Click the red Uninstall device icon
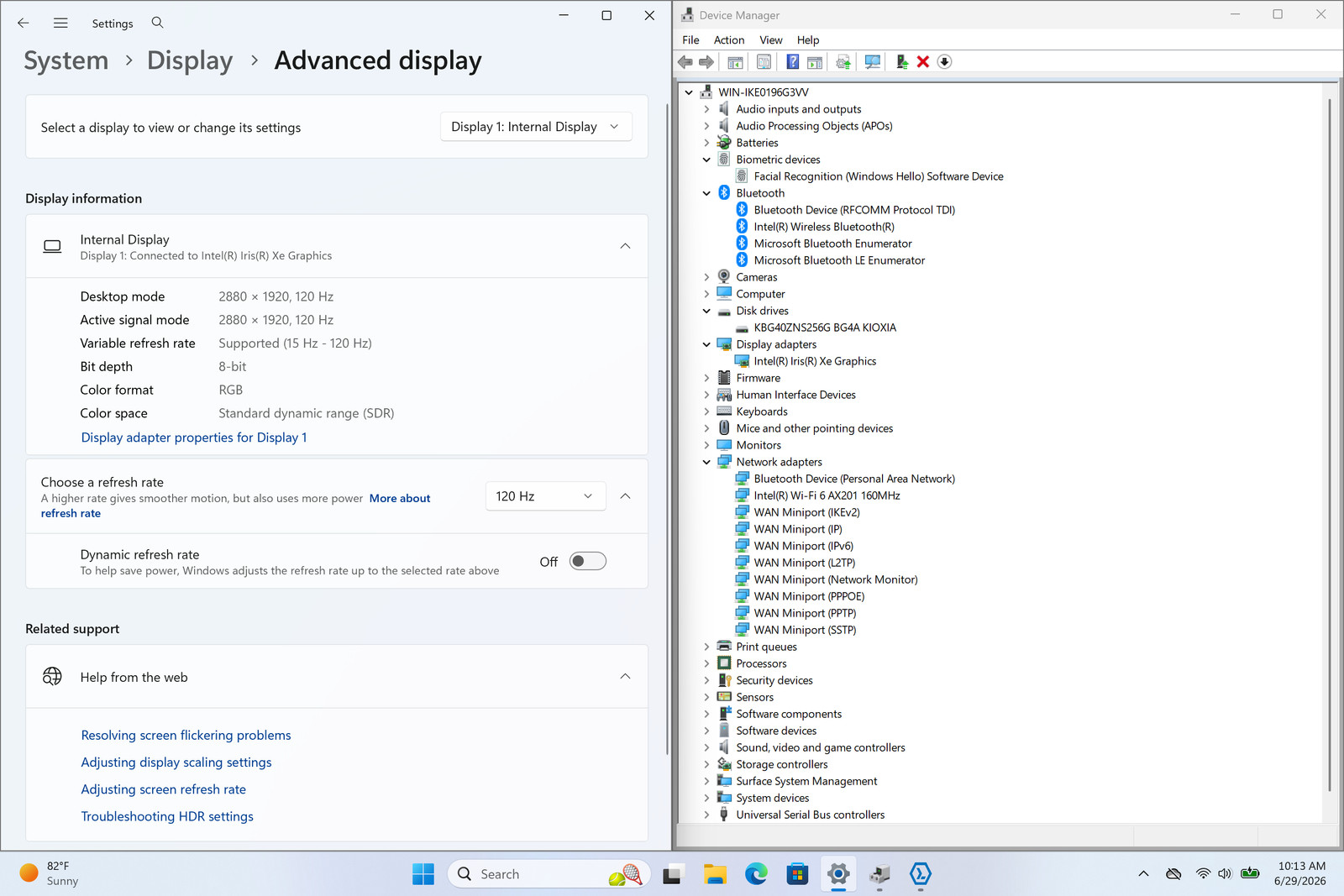 [x=922, y=62]
